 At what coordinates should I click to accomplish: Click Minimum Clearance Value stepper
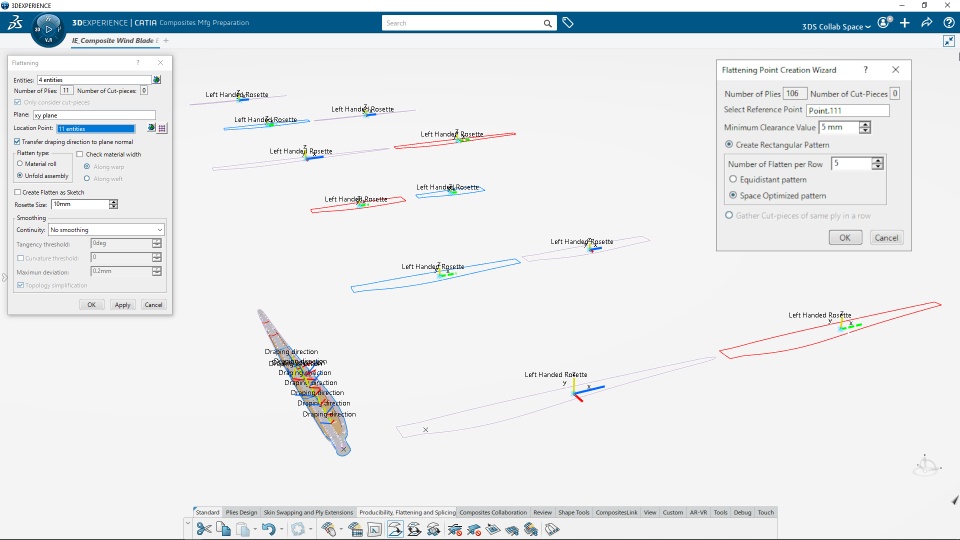pos(864,127)
